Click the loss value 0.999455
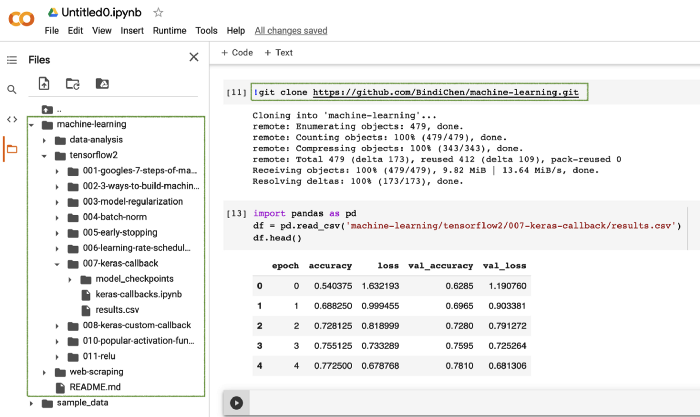This screenshot has width=700, height=417. pos(380,306)
